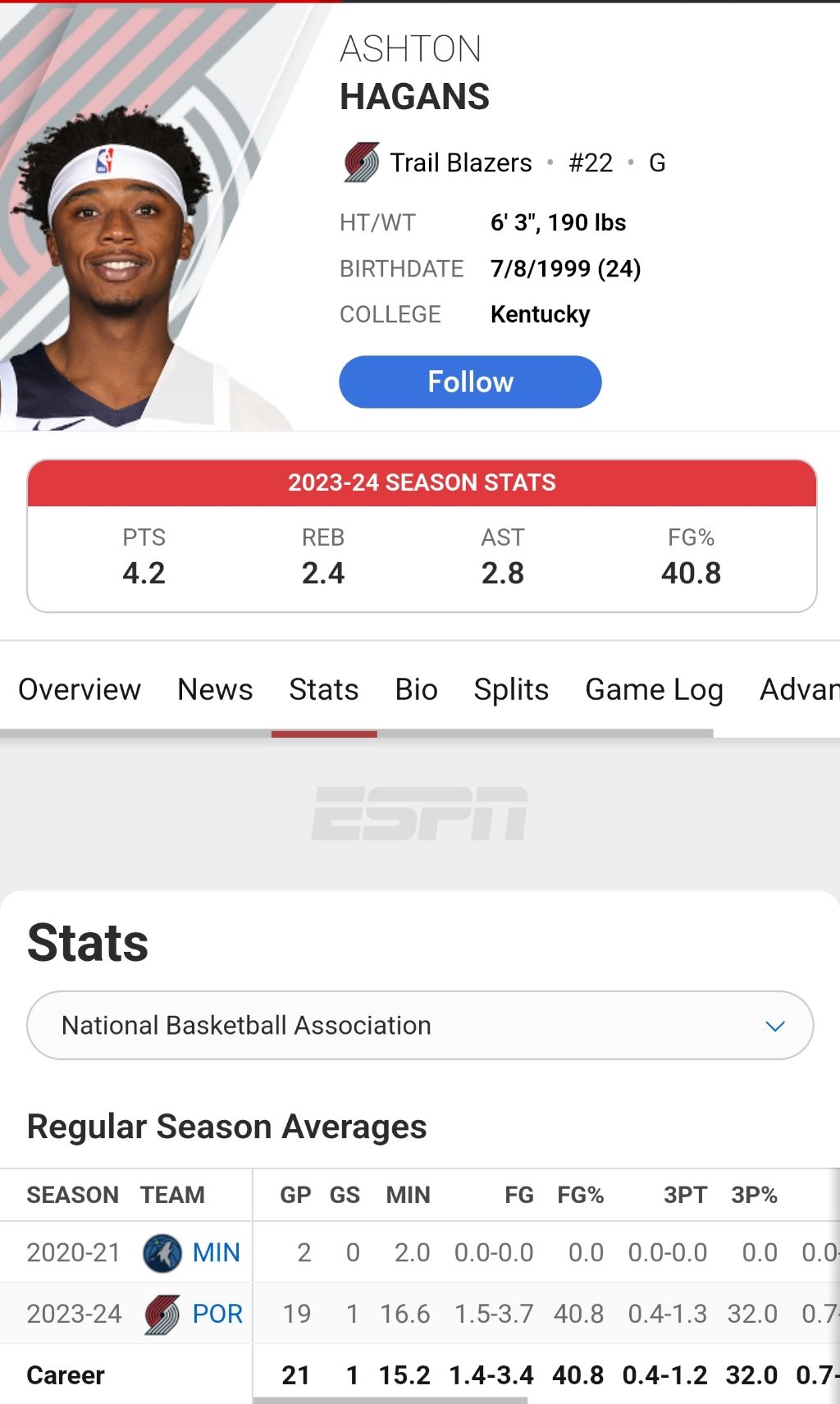Follow Ashton Hagans
The height and width of the screenshot is (1404, 840).
pyautogui.click(x=470, y=382)
